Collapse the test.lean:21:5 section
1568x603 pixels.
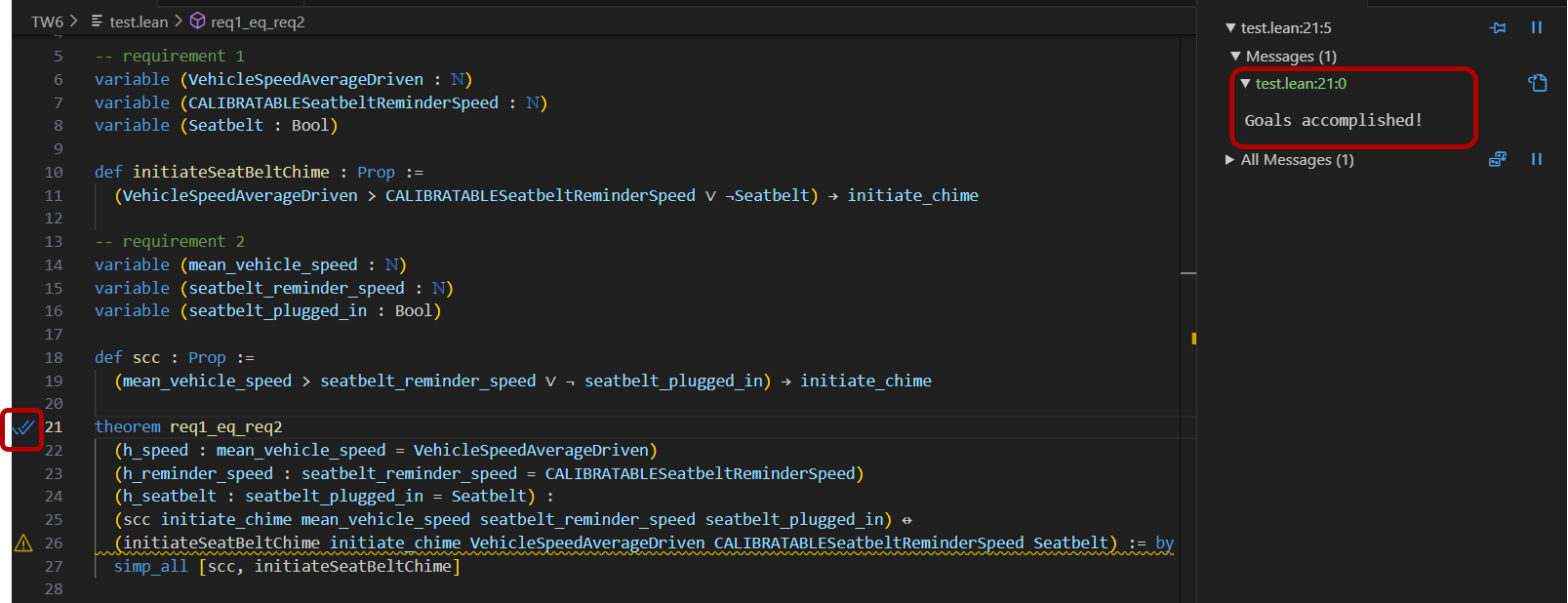tap(1231, 28)
